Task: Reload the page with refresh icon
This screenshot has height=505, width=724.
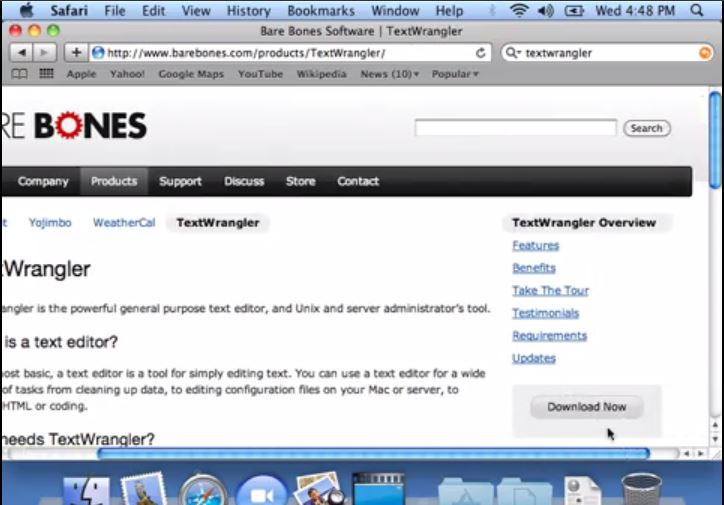Action: [x=481, y=53]
